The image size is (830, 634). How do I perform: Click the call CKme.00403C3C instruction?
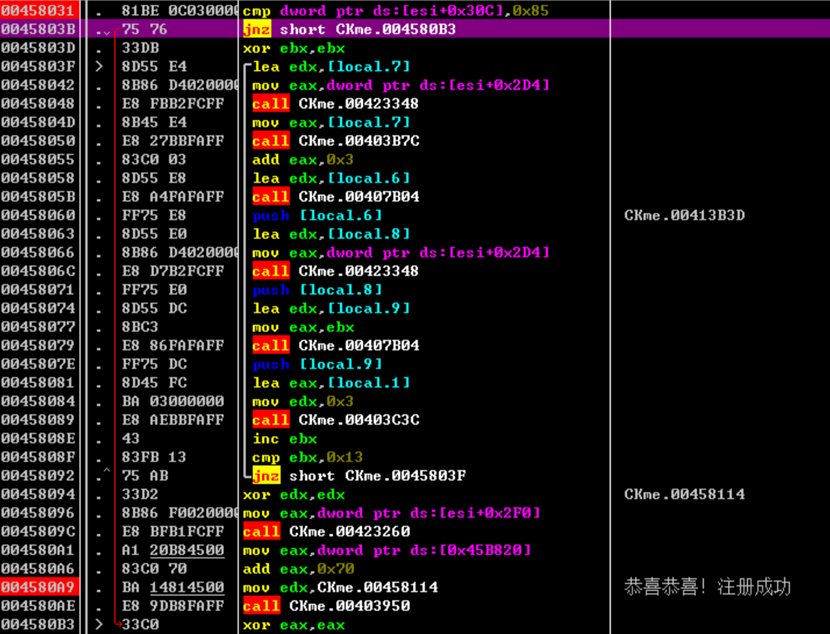coord(336,420)
